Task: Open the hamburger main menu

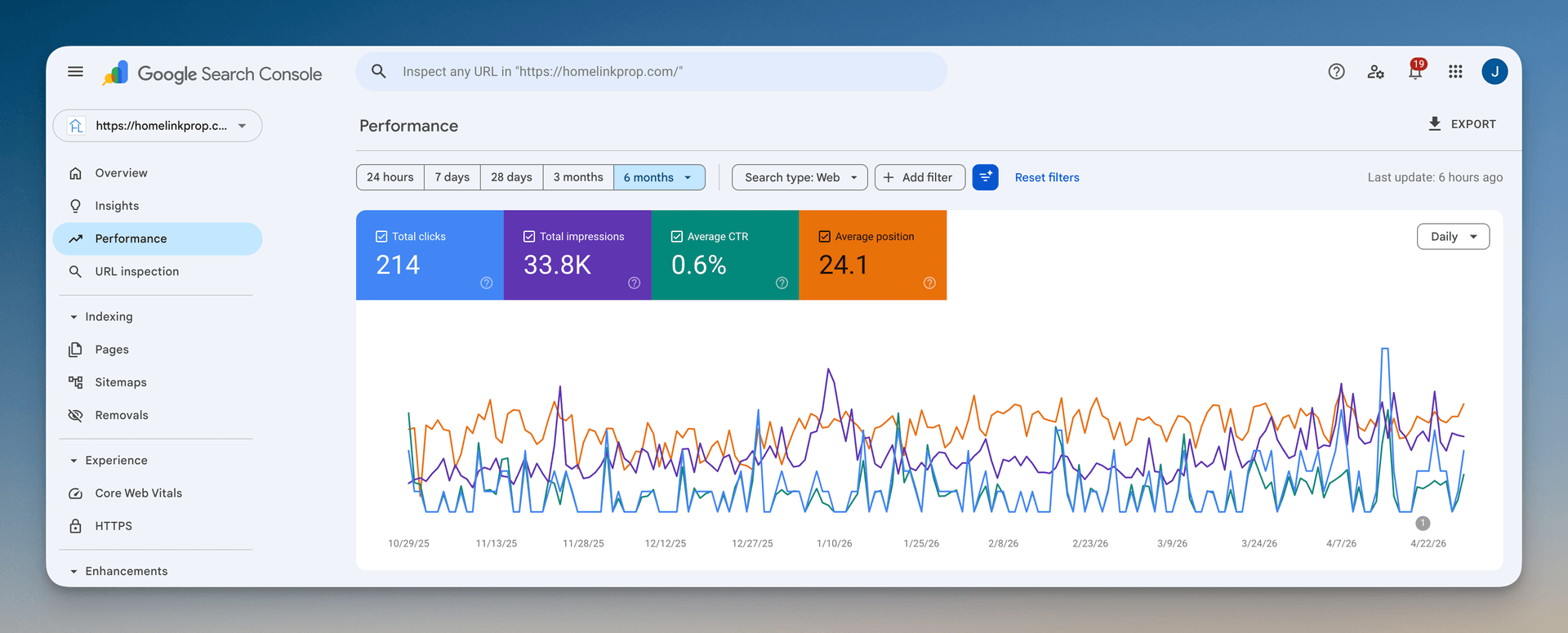Action: pyautogui.click(x=75, y=72)
